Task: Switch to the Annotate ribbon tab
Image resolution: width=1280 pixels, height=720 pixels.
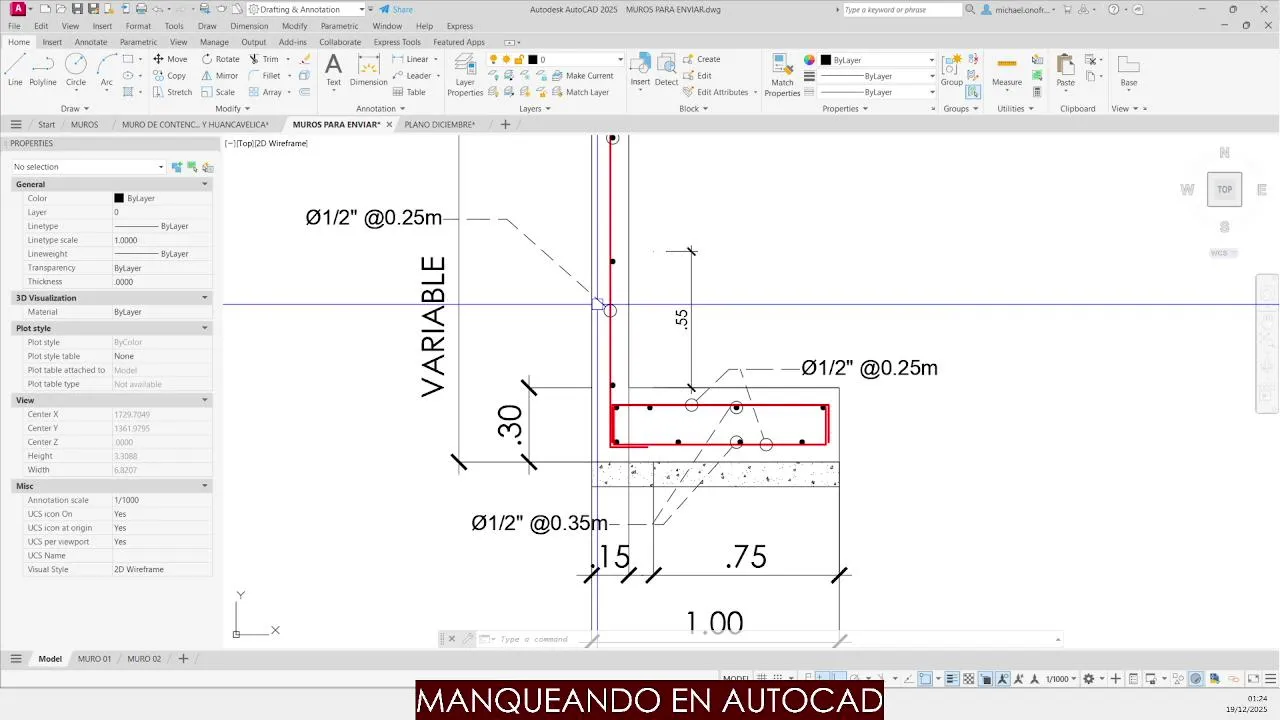Action: point(91,42)
